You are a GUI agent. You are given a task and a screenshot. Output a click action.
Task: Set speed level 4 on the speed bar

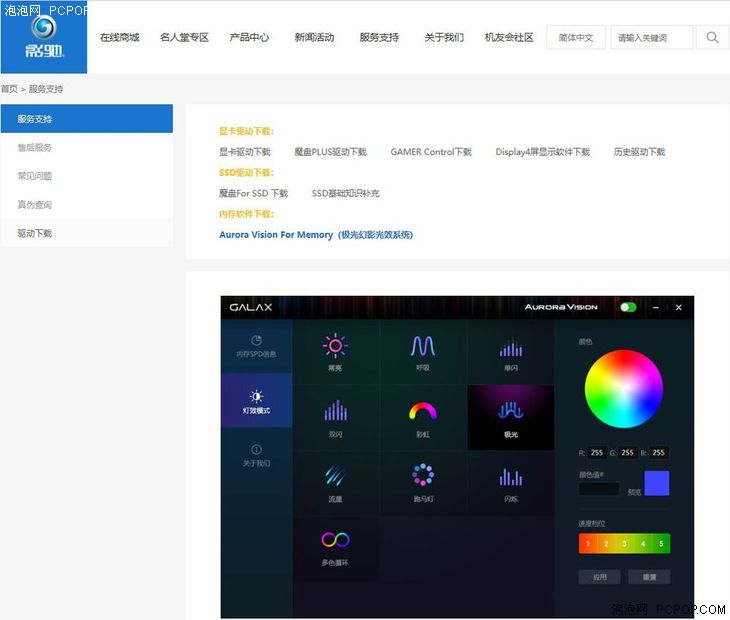pos(643,544)
